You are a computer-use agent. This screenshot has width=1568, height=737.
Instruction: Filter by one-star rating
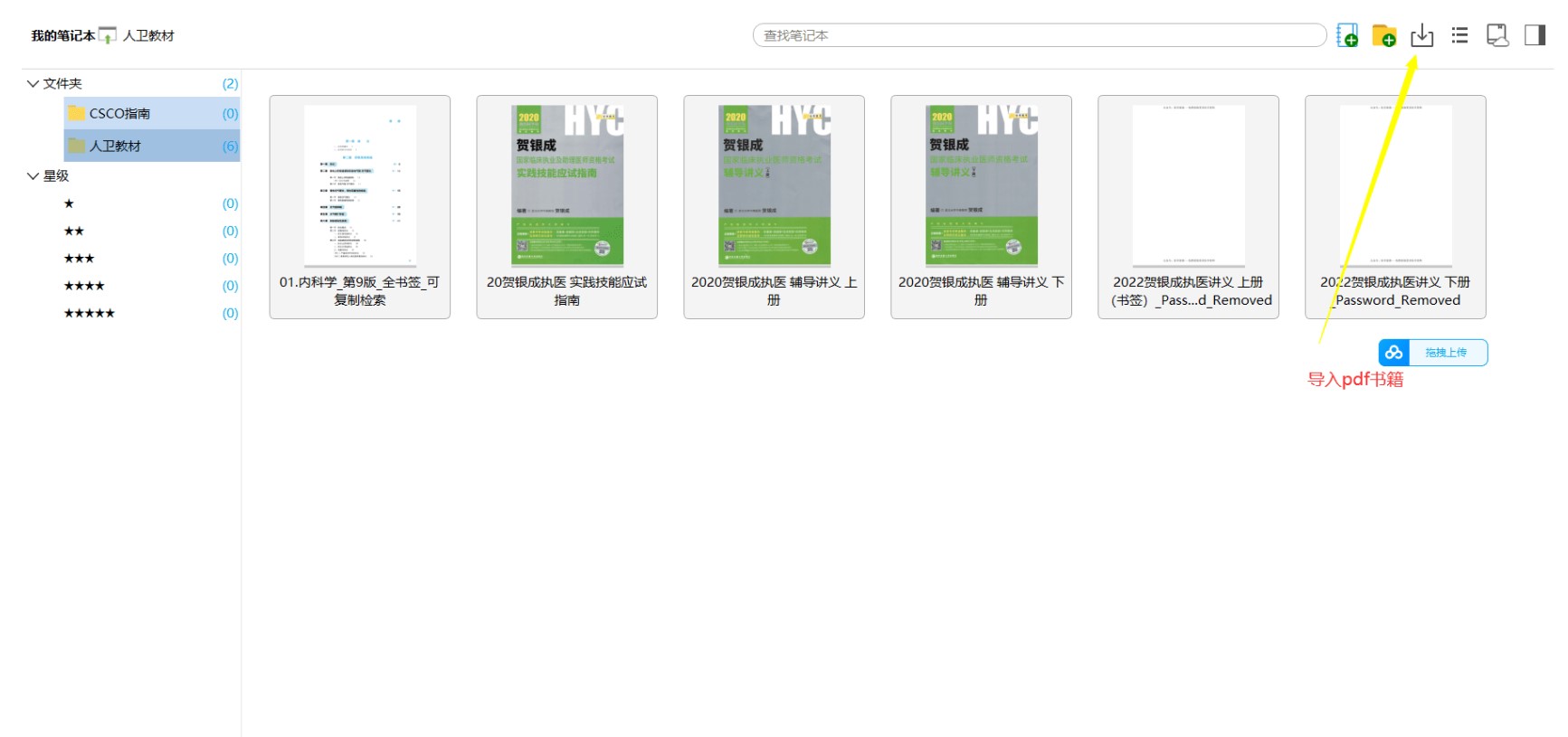(69, 203)
